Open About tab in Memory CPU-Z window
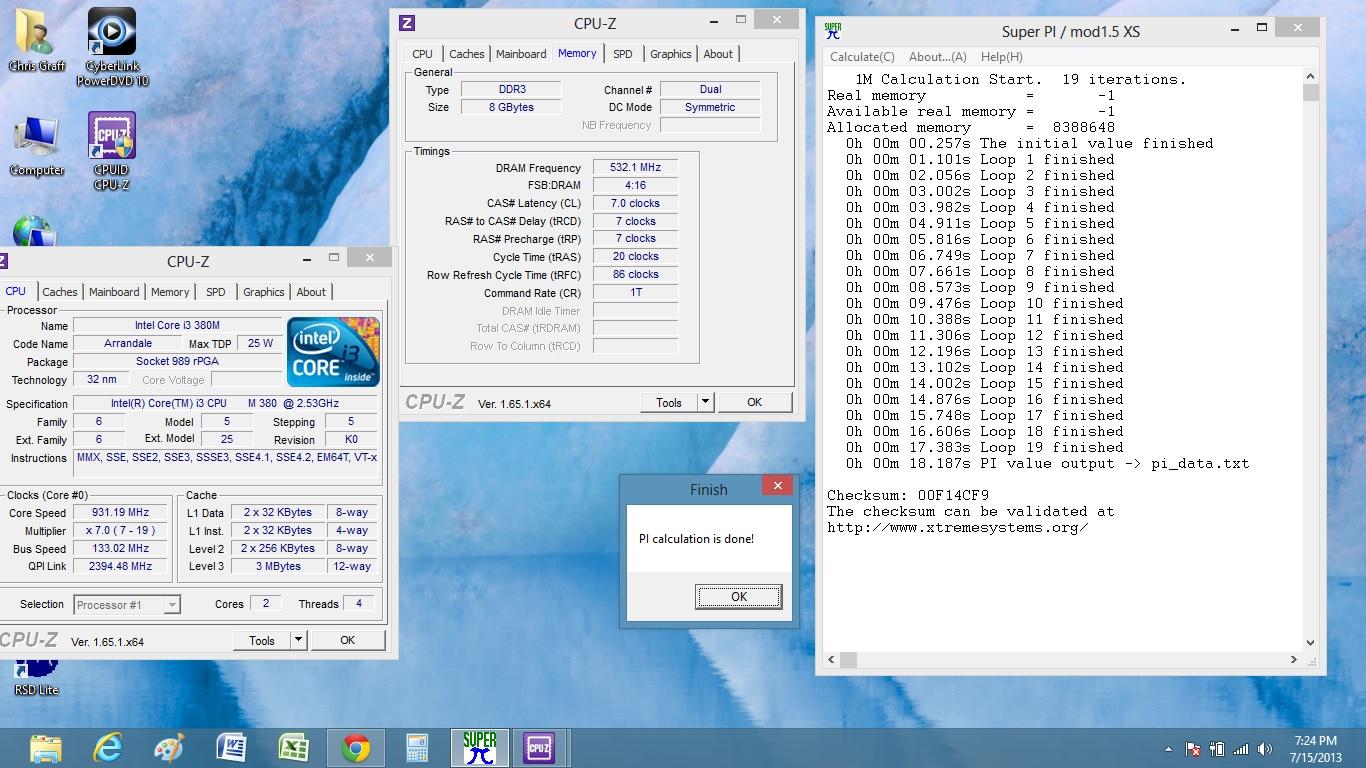This screenshot has height=768, width=1366. 718,54
